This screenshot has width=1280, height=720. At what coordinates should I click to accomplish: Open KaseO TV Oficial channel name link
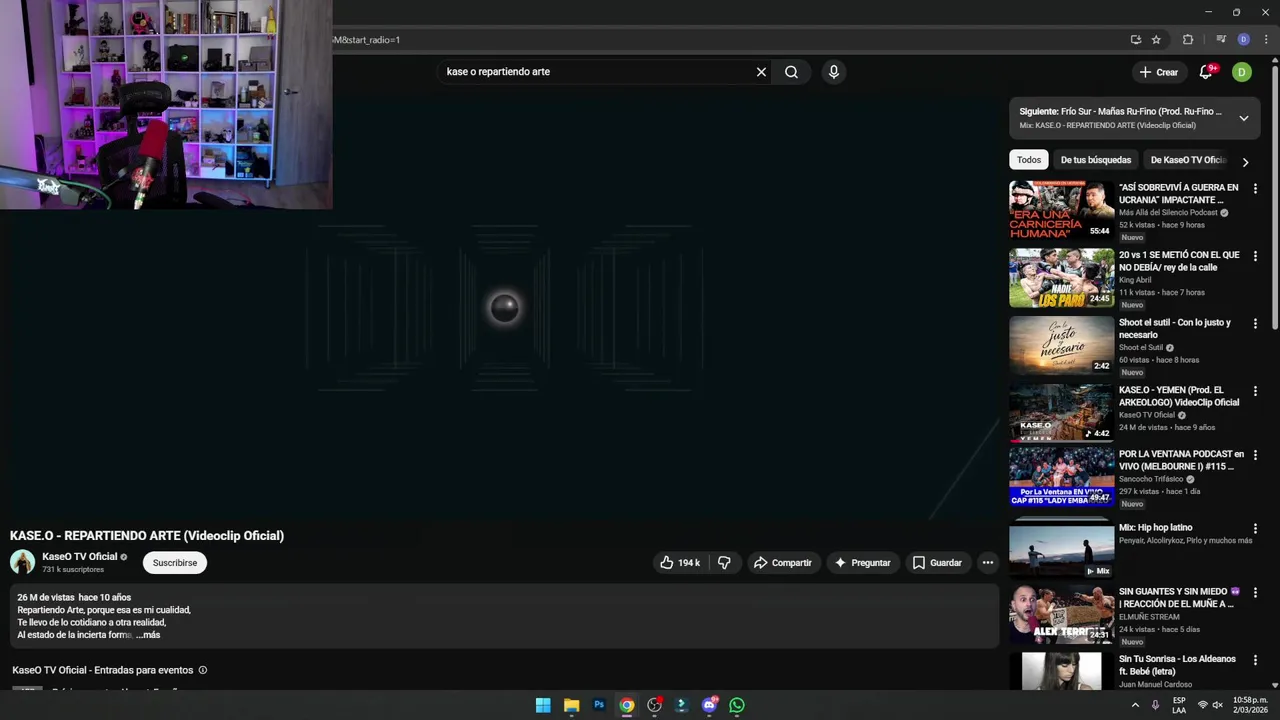[80, 557]
